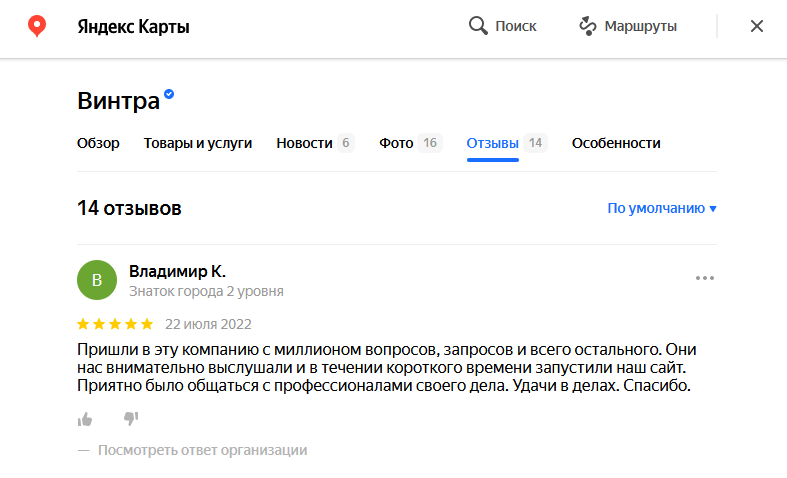The height and width of the screenshot is (478, 787).
Task: Open the Товары и услуги tab
Action: [198, 143]
